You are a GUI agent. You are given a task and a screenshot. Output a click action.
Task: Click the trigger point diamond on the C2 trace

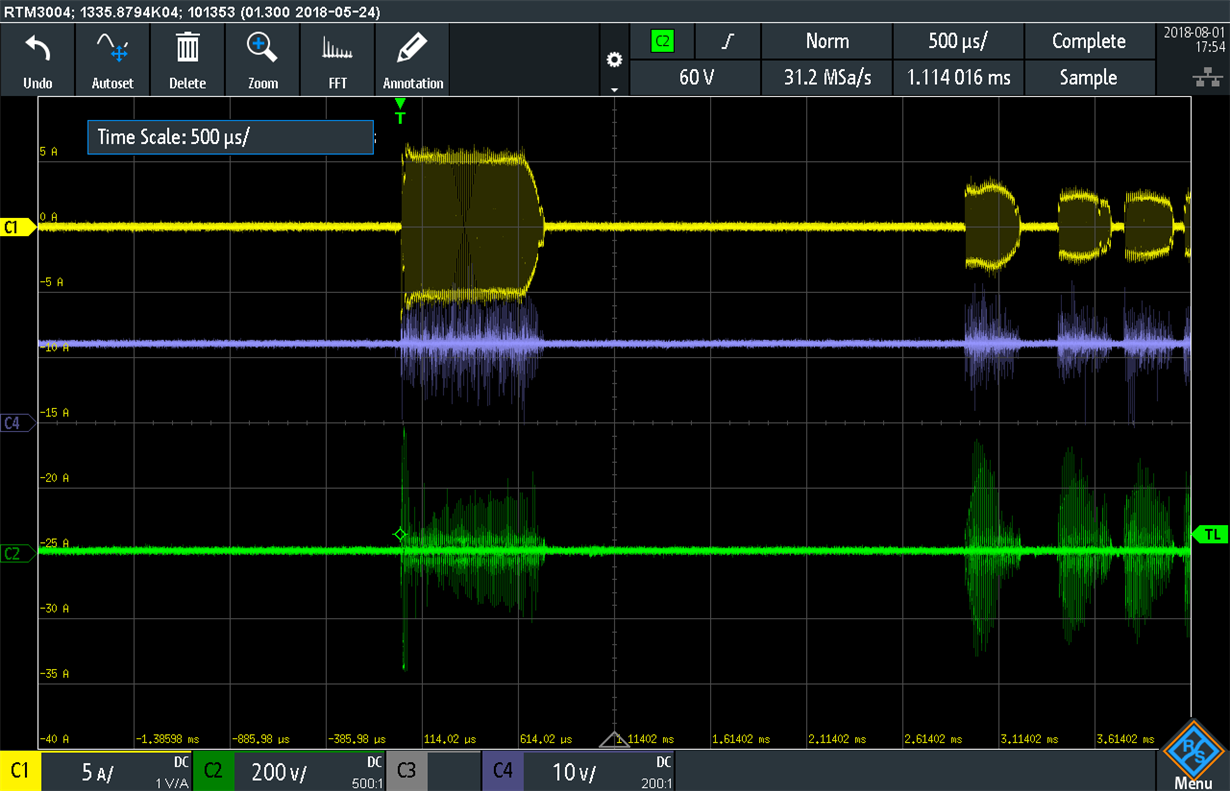point(400,535)
